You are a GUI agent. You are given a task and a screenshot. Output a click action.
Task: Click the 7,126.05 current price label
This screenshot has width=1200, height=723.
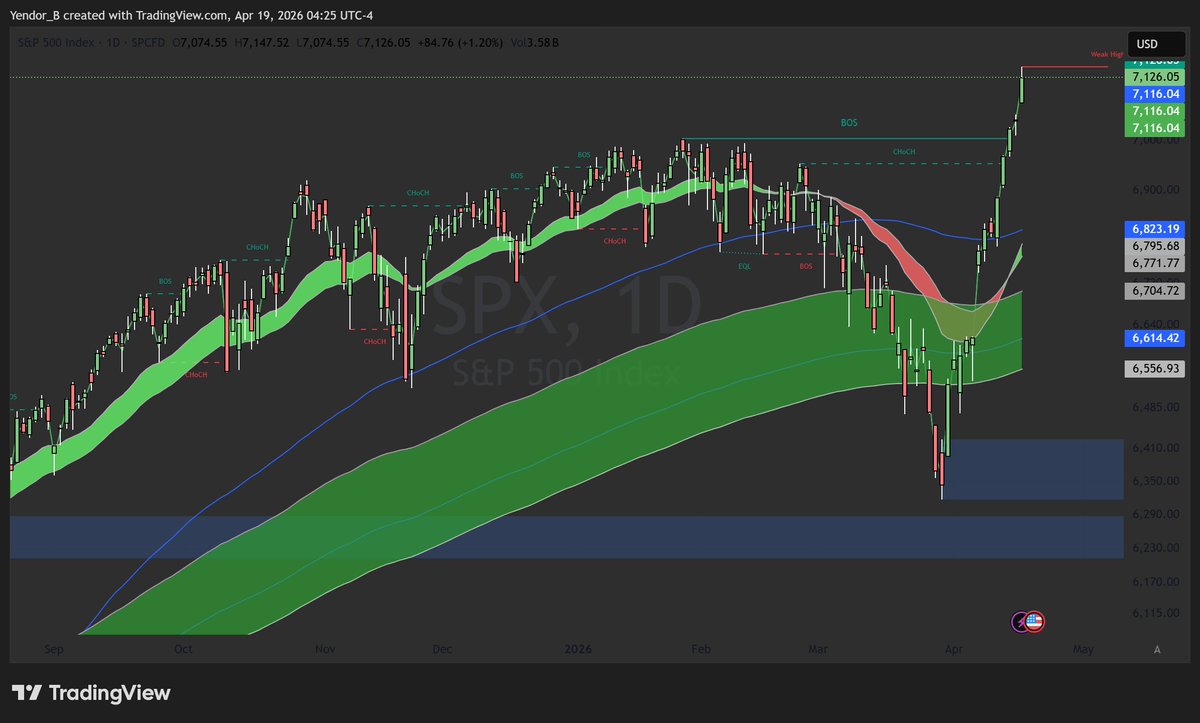point(1156,76)
